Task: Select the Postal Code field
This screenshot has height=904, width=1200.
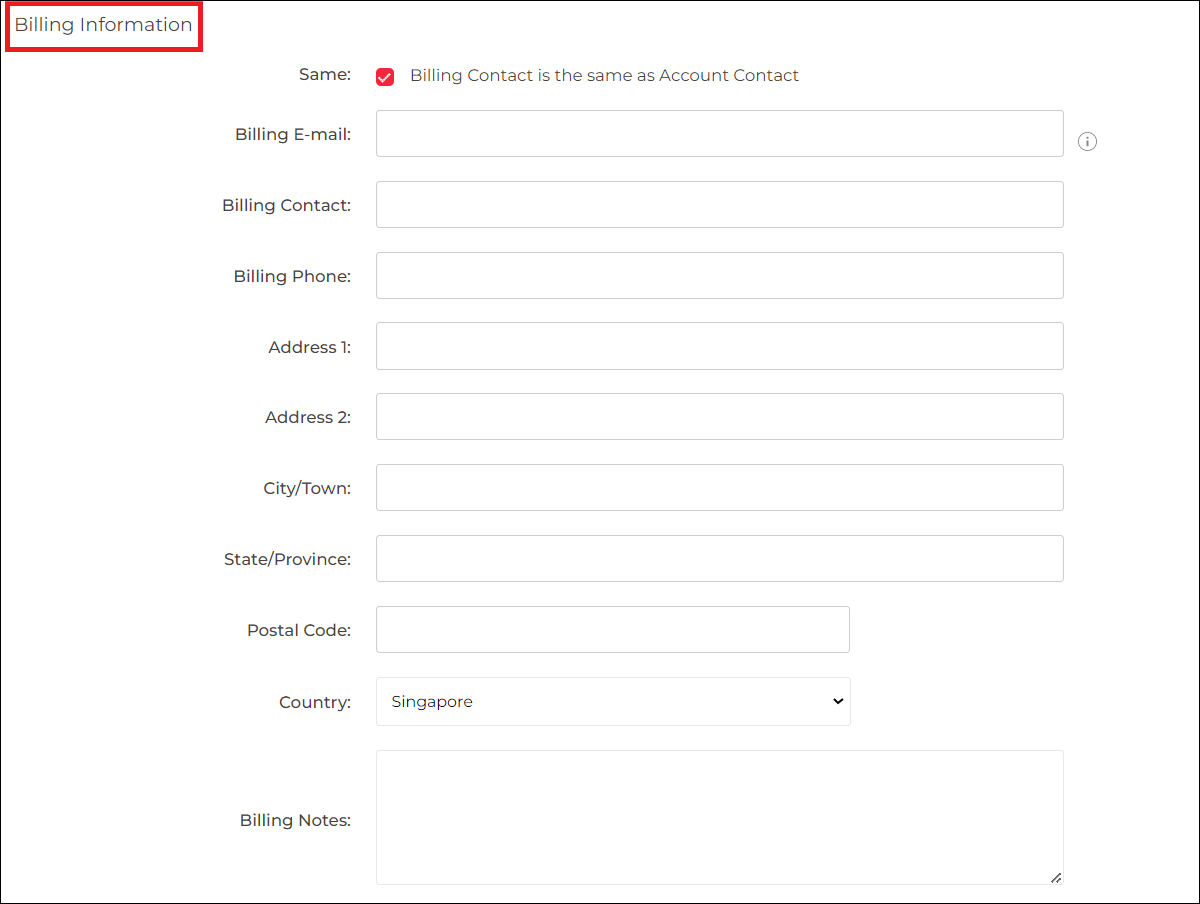Action: coord(613,630)
